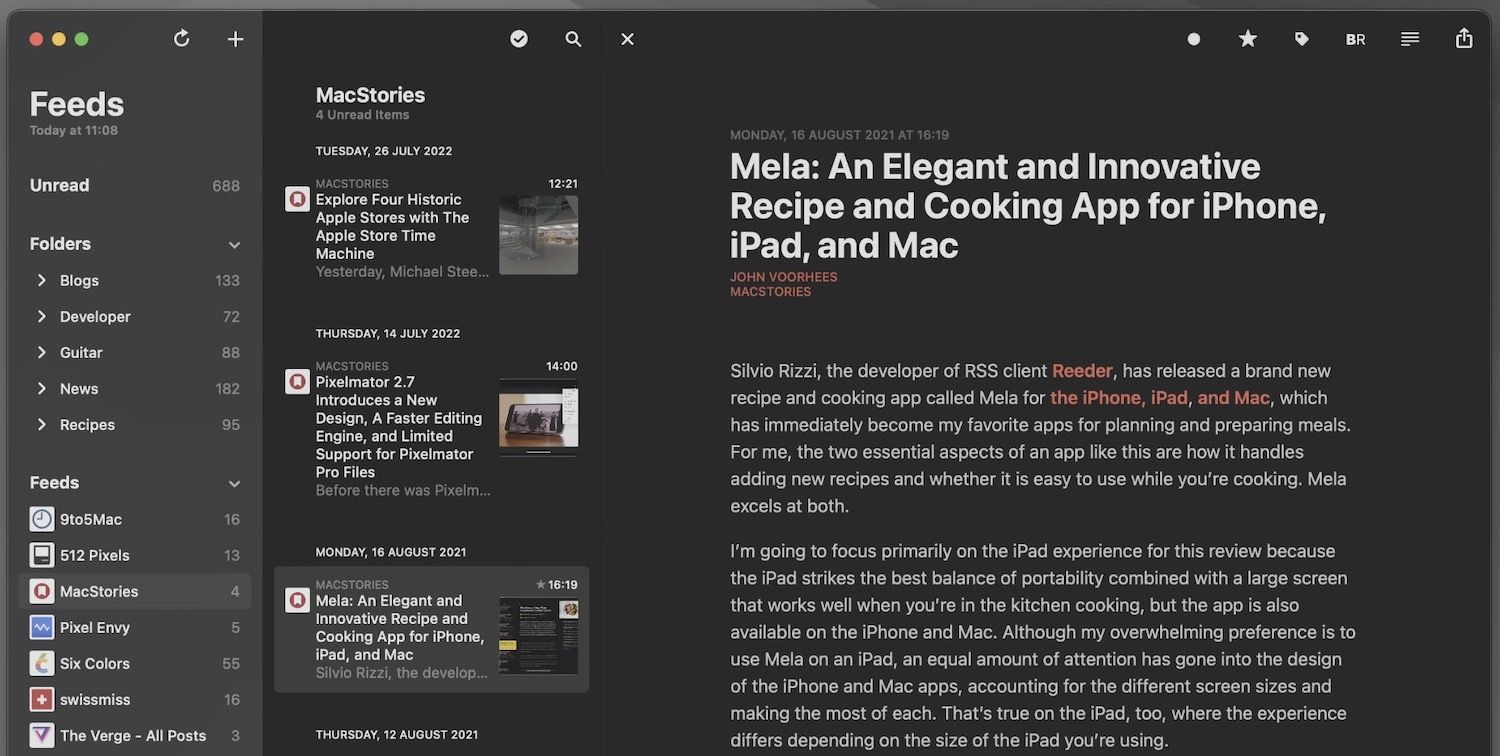Share the Mela article
This screenshot has width=1500, height=756.
coord(1463,38)
